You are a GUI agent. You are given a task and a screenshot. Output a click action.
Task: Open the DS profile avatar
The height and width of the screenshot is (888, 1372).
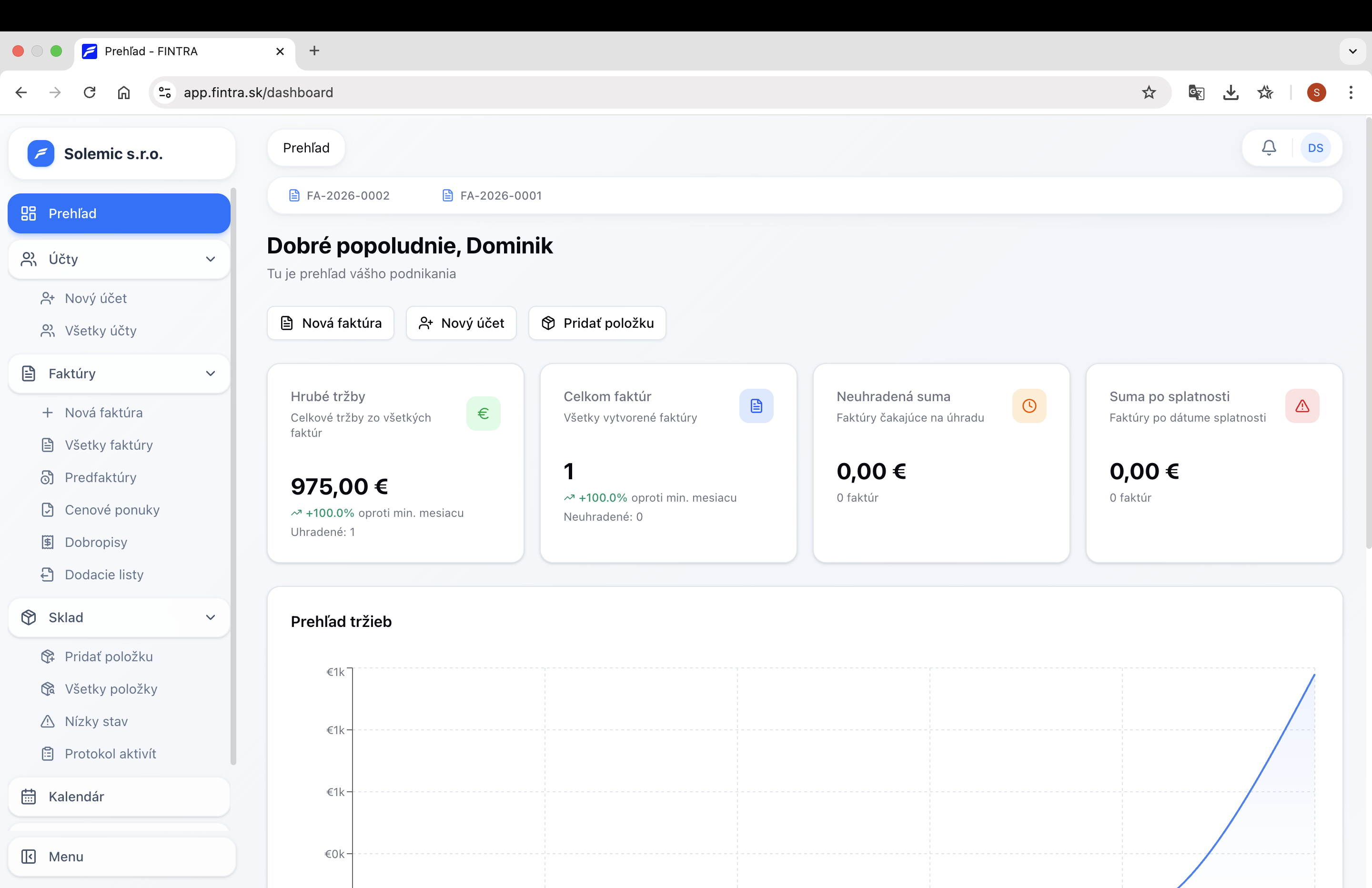pos(1316,148)
